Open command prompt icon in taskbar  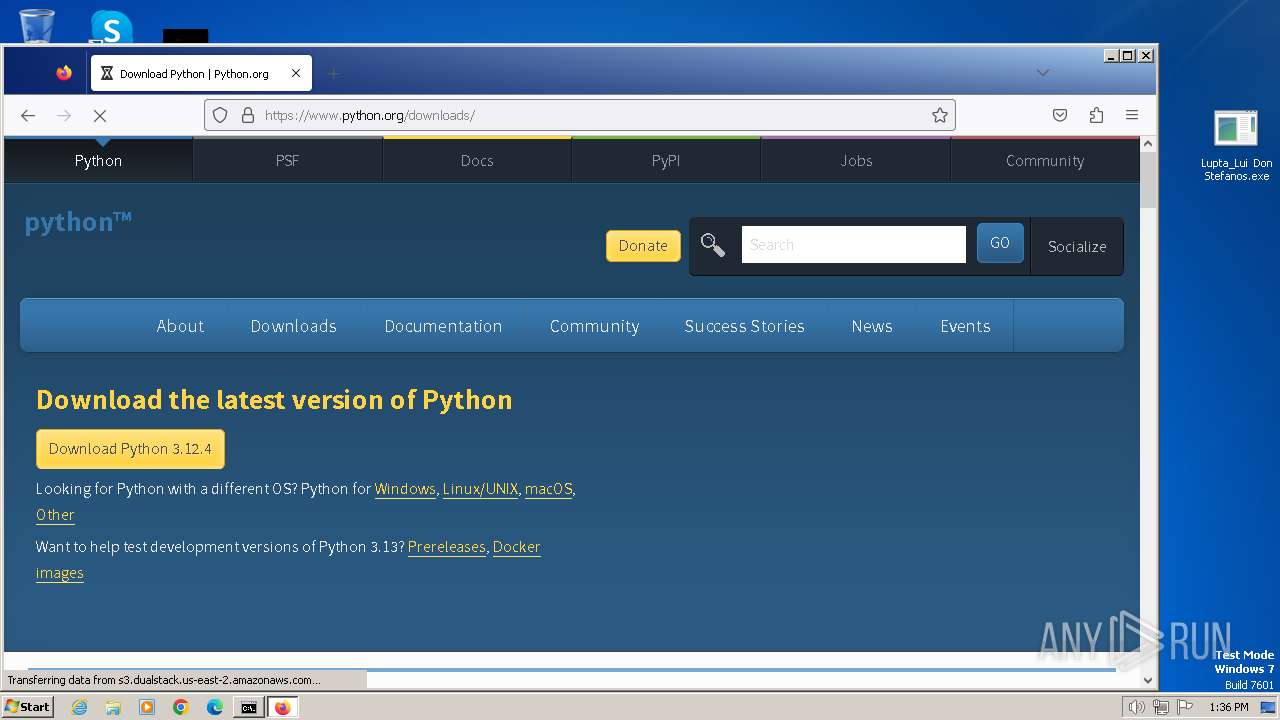pyautogui.click(x=248, y=707)
